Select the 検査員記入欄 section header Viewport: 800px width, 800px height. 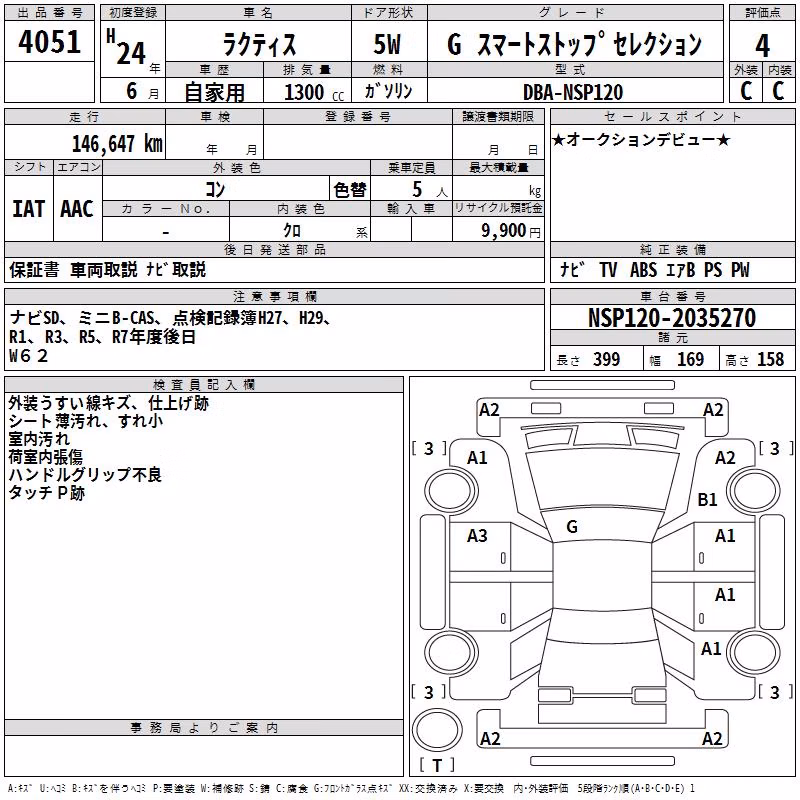[204, 385]
